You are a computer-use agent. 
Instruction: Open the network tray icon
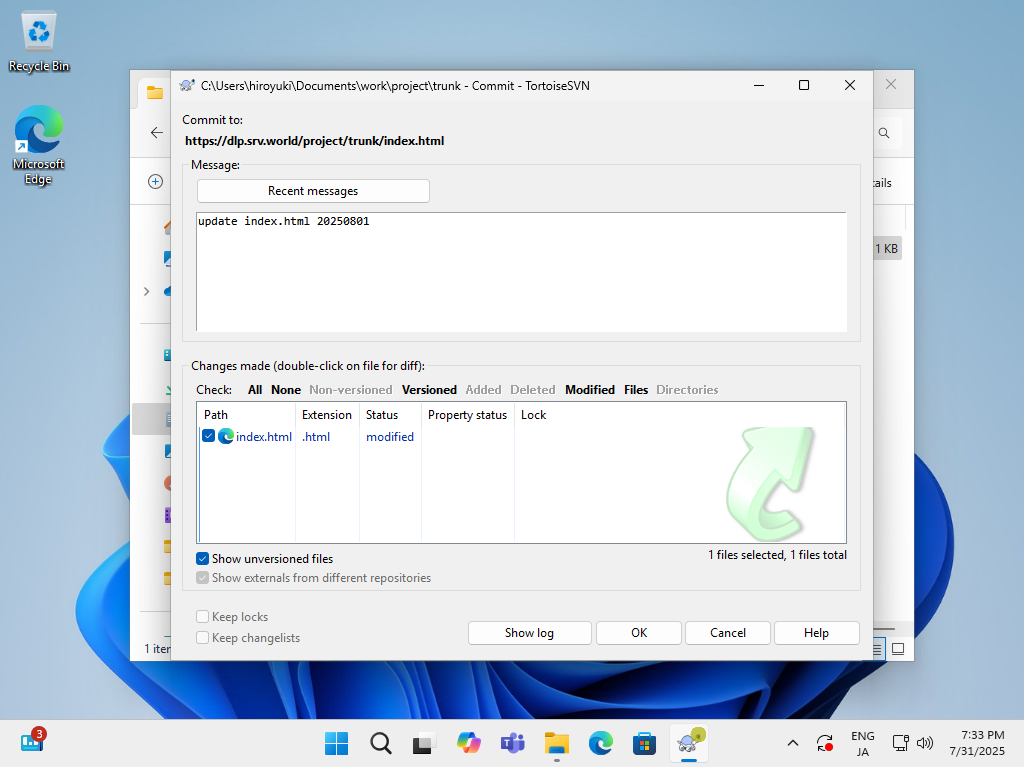[901, 743]
